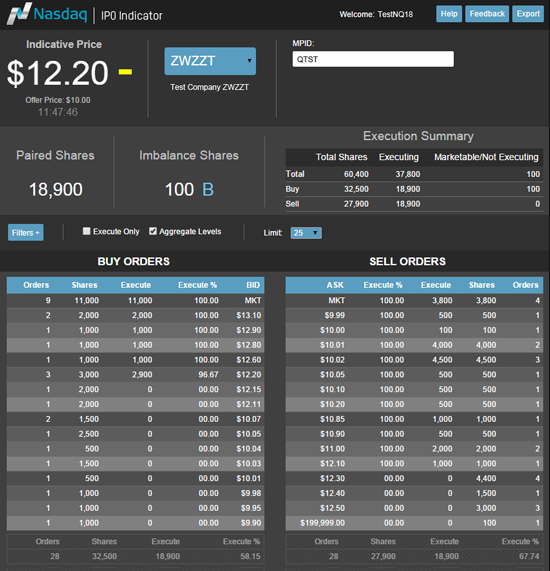Click the 67.74 sell execute percent total
This screenshot has width=550, height=571.
pyautogui.click(x=529, y=556)
